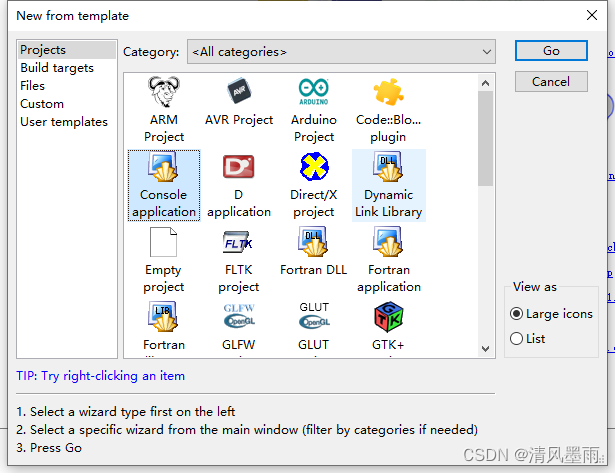Select the Code::Blocks plugin puzzle icon
The width and height of the screenshot is (615, 473).
(388, 92)
